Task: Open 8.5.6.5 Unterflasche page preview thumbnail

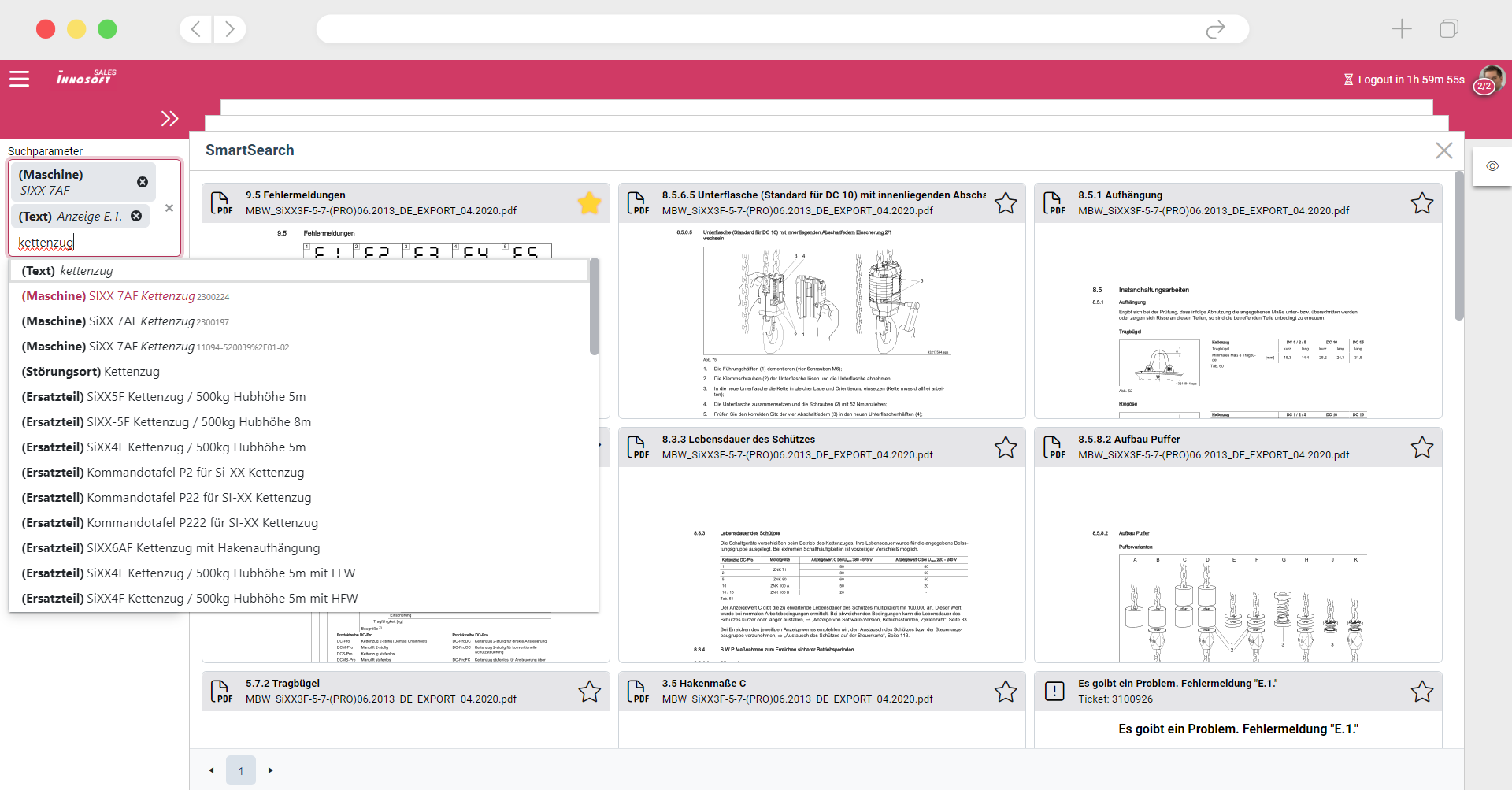Action: coord(821,321)
